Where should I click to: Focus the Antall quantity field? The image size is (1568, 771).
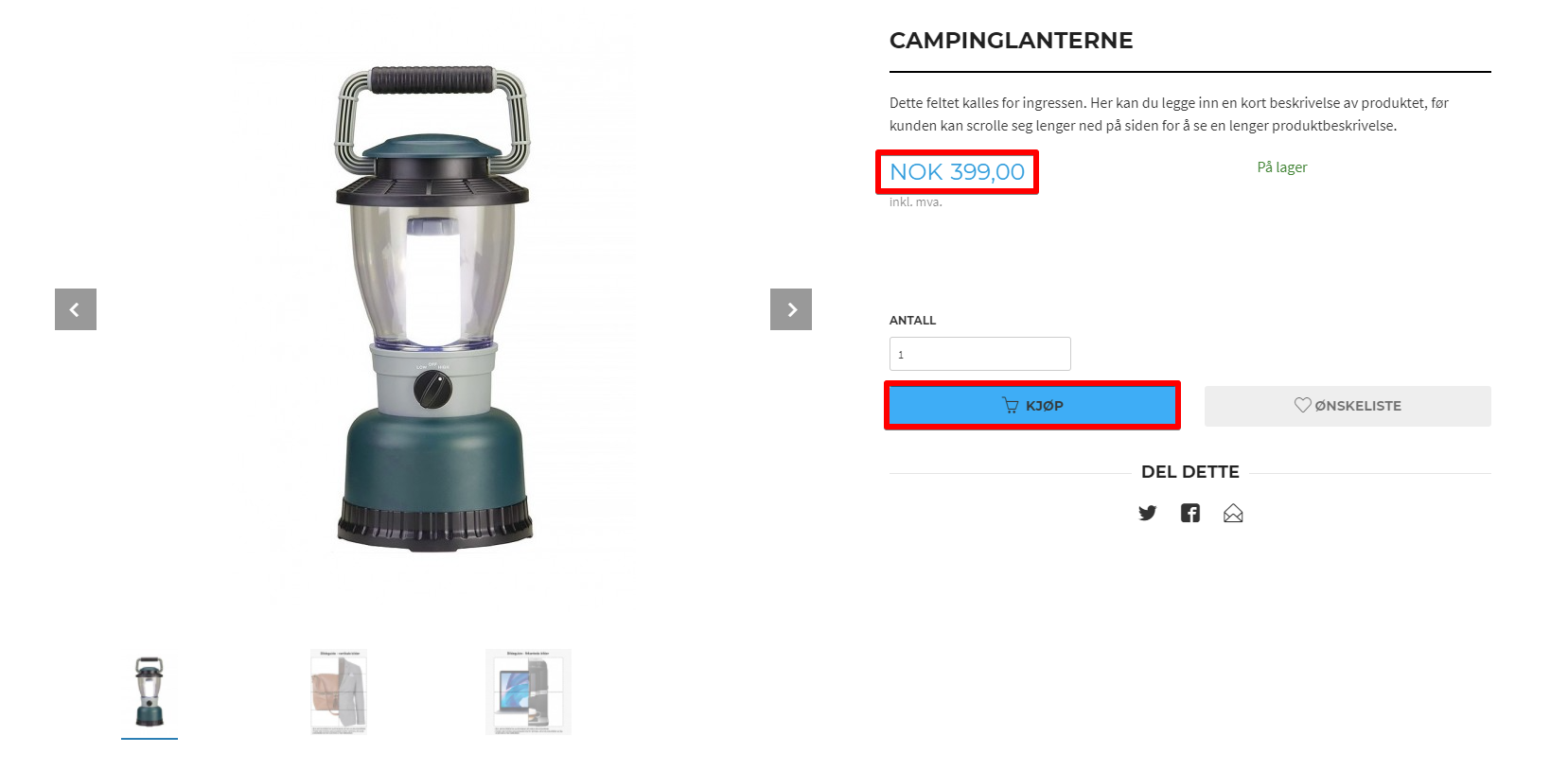click(980, 354)
